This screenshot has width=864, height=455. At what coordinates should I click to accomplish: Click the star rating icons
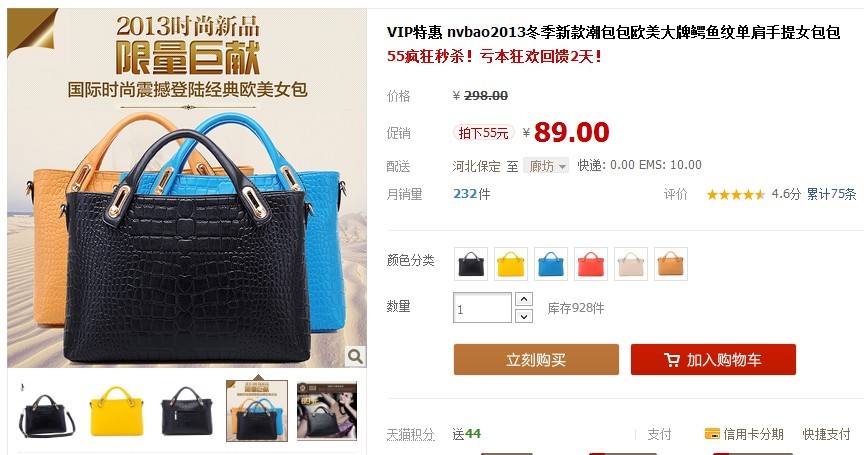(736, 194)
